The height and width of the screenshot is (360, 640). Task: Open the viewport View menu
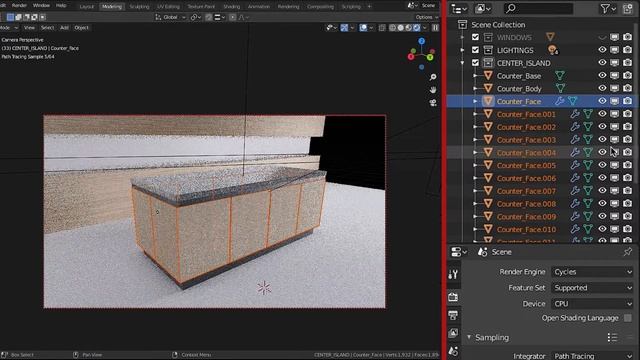pyautogui.click(x=29, y=28)
